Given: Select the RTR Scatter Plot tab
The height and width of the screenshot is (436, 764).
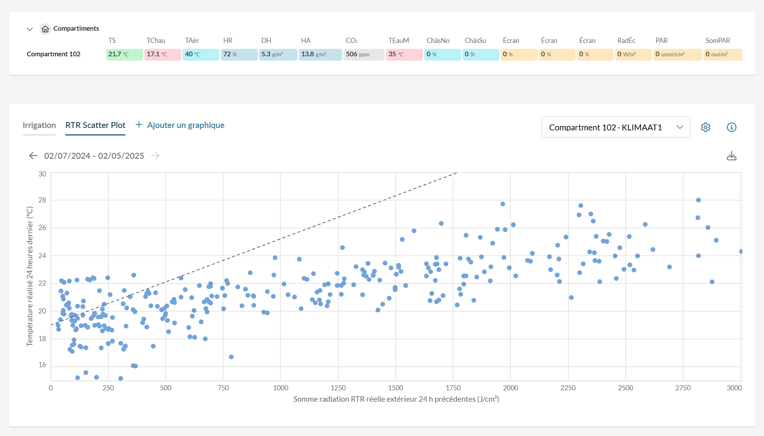Looking at the screenshot, I should click(95, 125).
